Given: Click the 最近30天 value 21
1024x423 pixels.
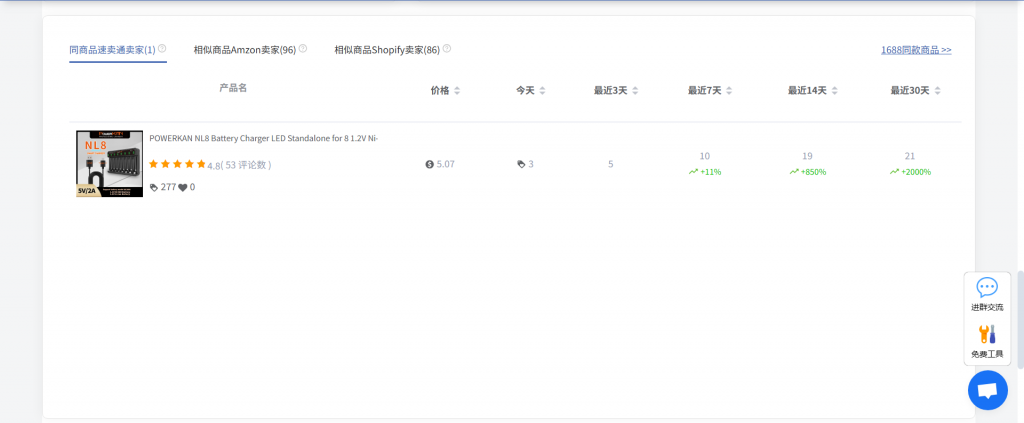Looking at the screenshot, I should coord(910,156).
